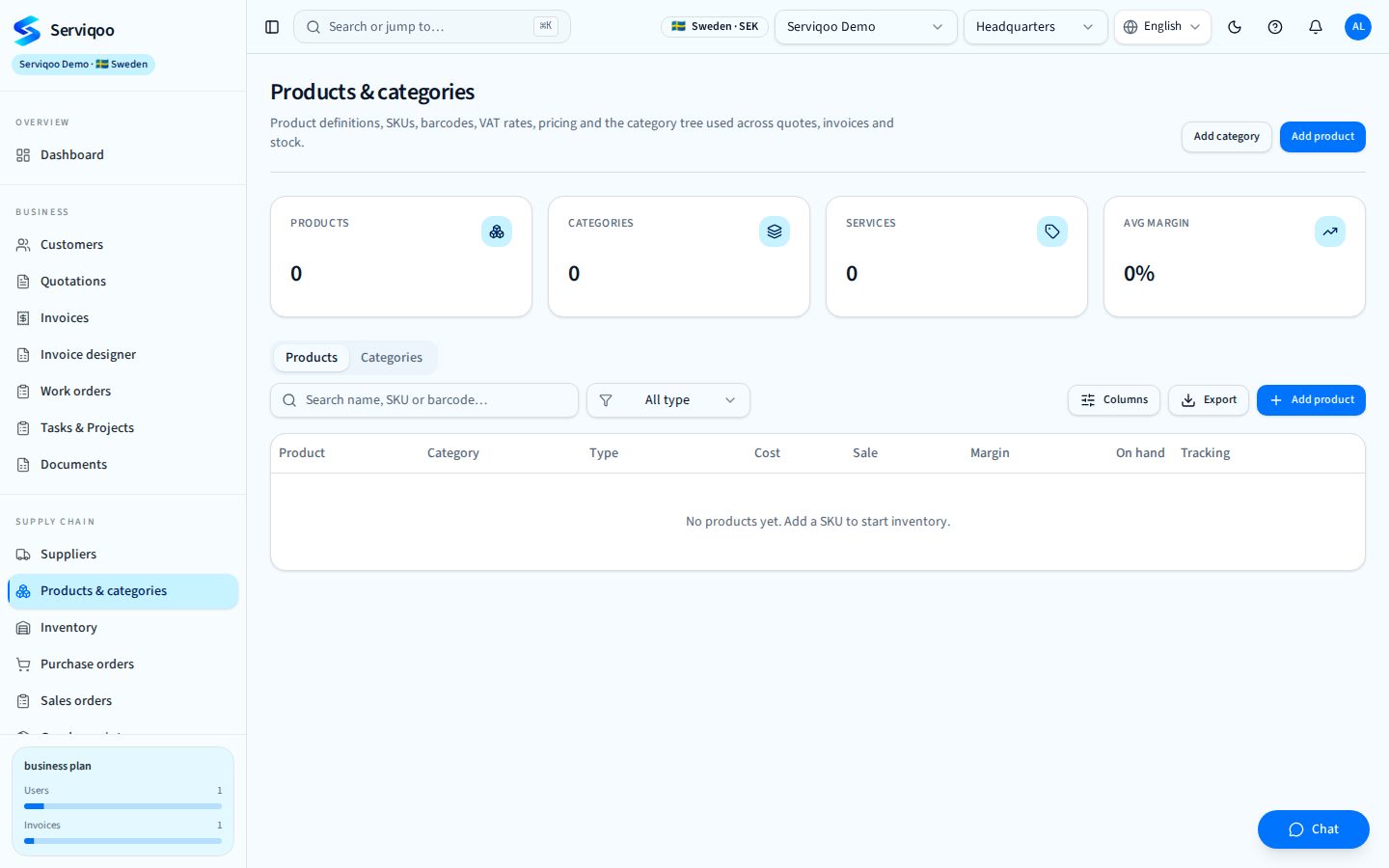The width and height of the screenshot is (1389, 868).
Task: Click the Sweden · SEK region badge
Action: 715,27
